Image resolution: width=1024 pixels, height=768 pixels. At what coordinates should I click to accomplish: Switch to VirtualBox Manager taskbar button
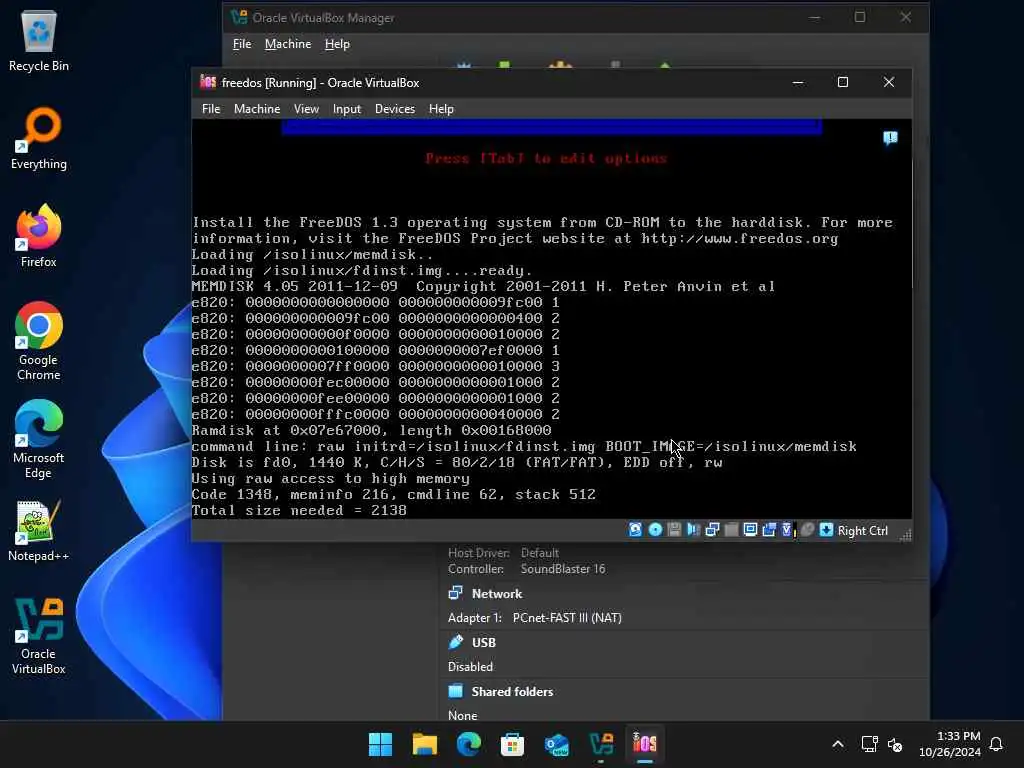(601, 744)
